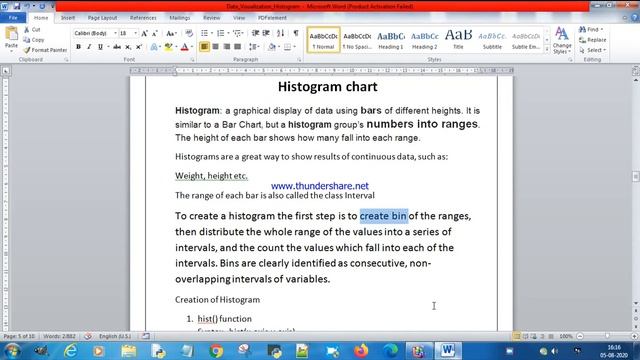Toggle Show/Hide paragraph marks
The width and height of the screenshot is (640, 360).
click(296, 33)
